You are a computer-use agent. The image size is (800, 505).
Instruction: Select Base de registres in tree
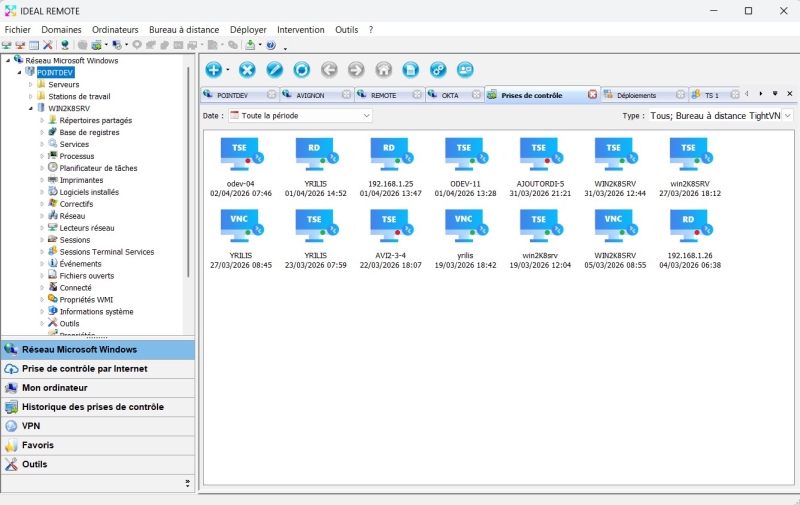click(x=89, y=132)
